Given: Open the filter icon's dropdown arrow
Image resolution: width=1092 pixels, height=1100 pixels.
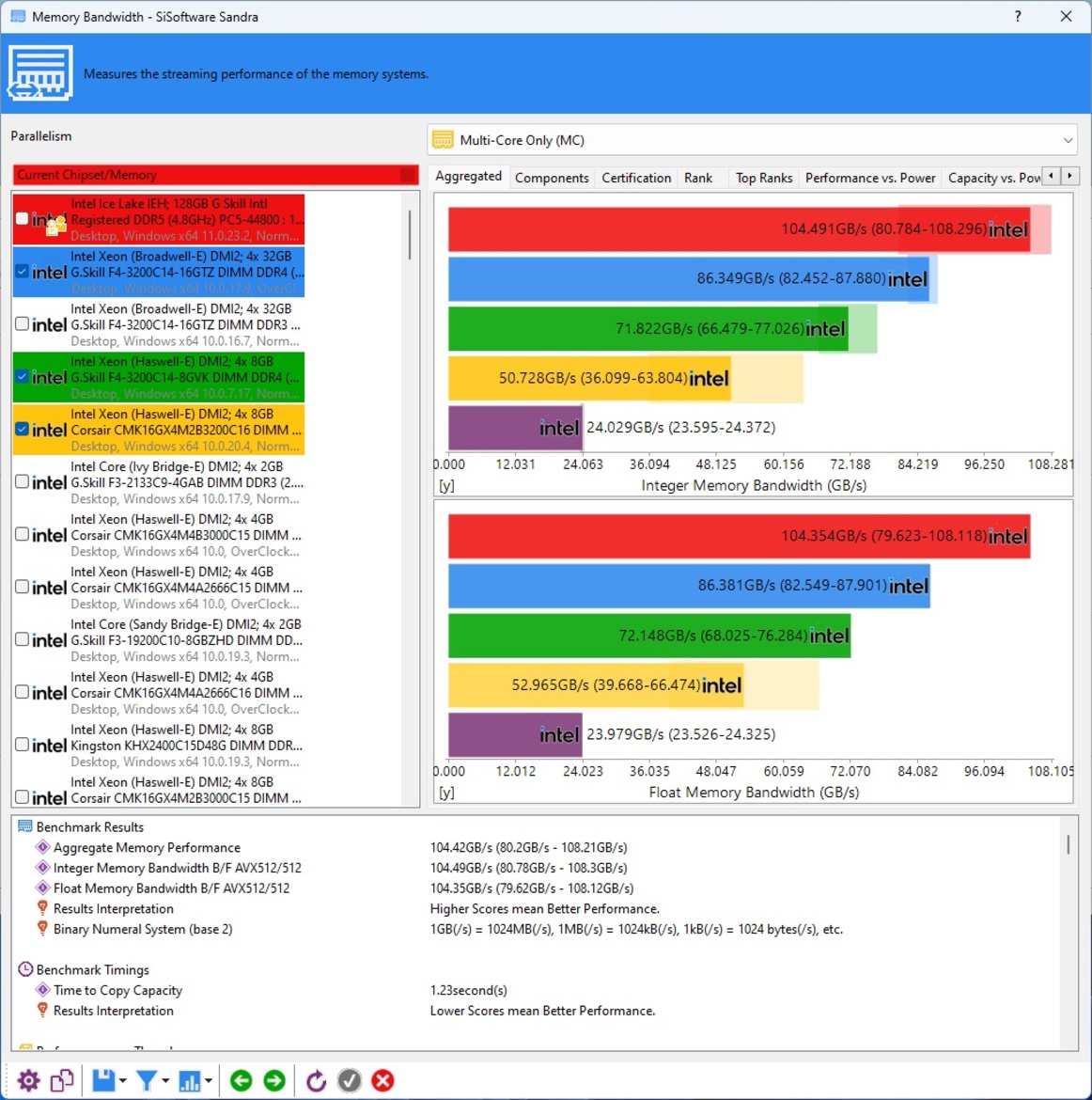Looking at the screenshot, I should coord(165,1081).
